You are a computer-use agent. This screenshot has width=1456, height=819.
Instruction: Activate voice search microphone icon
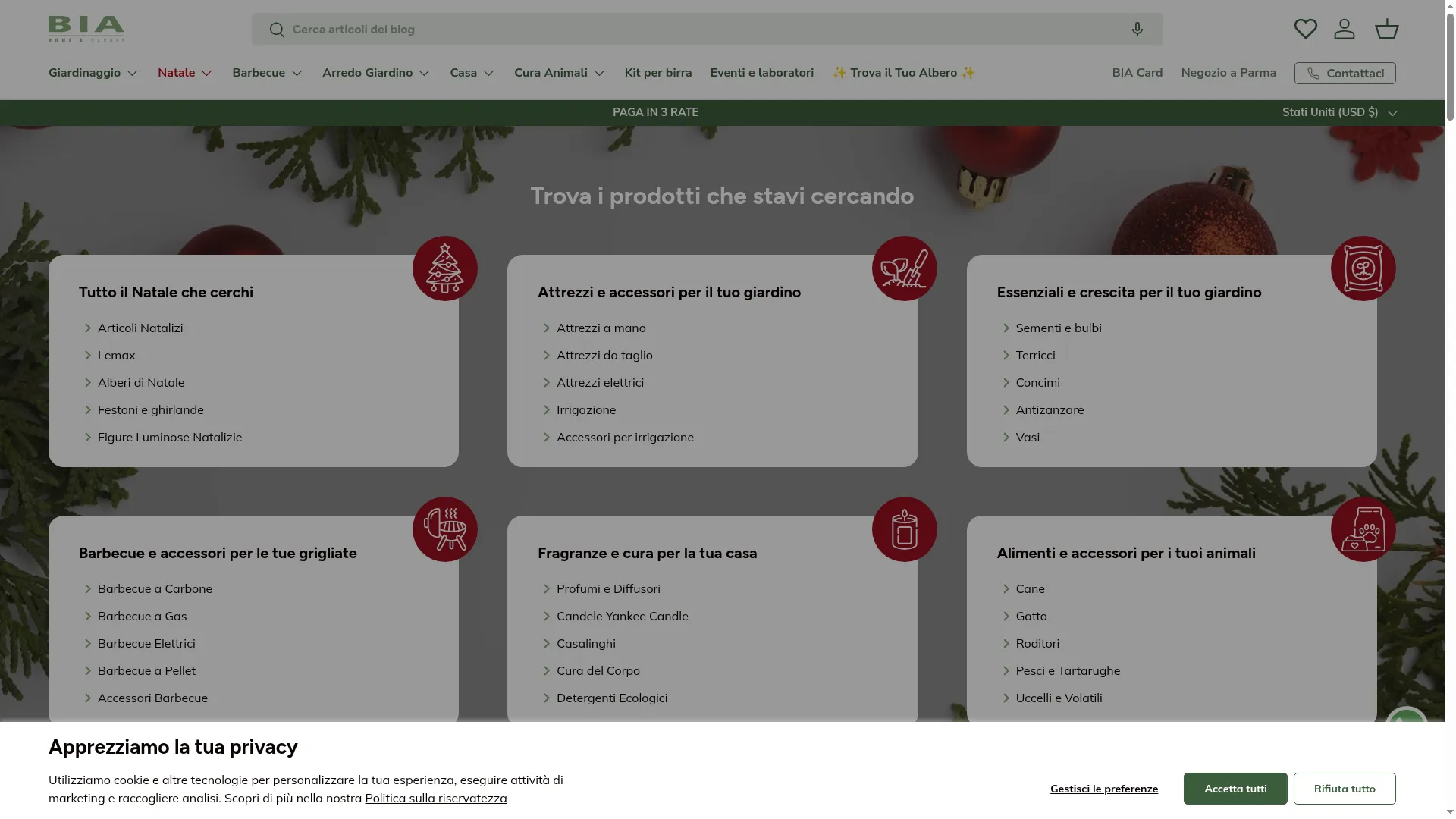(1137, 29)
